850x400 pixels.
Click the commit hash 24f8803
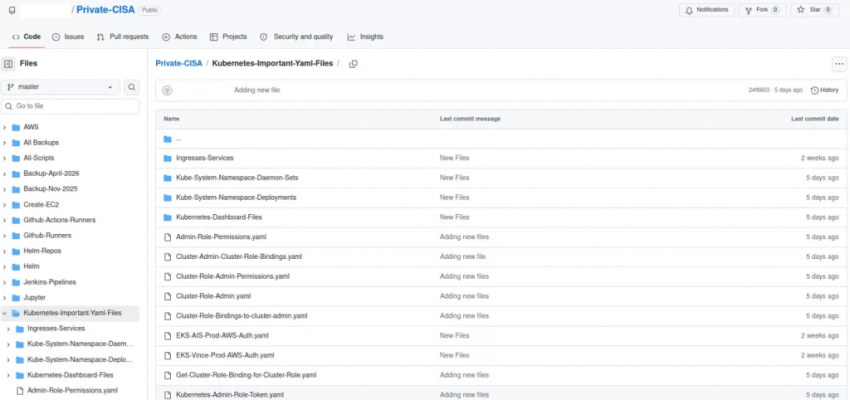[760, 91]
